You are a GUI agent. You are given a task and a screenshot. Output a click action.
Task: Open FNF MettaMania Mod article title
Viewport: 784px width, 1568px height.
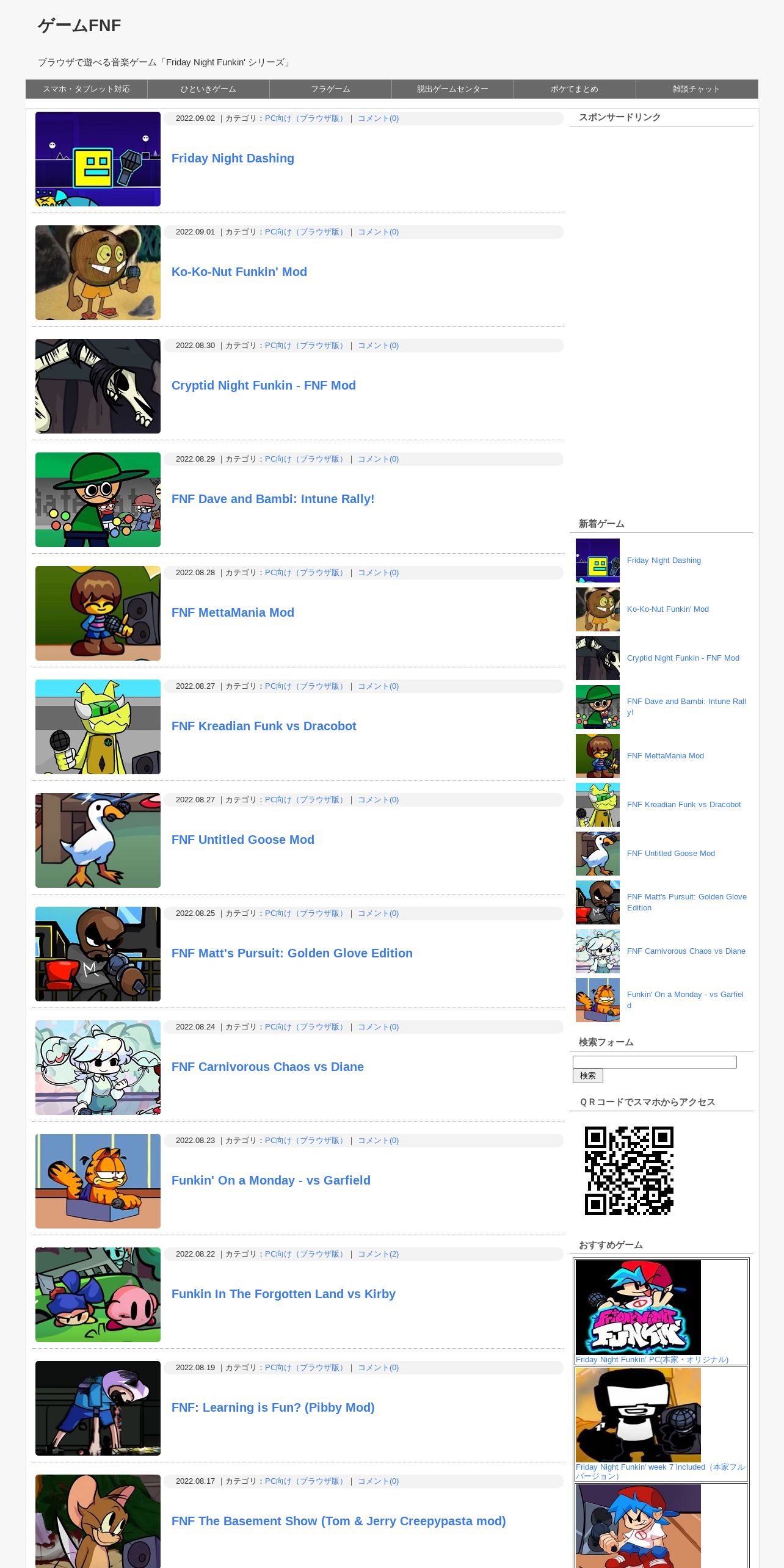[233, 612]
